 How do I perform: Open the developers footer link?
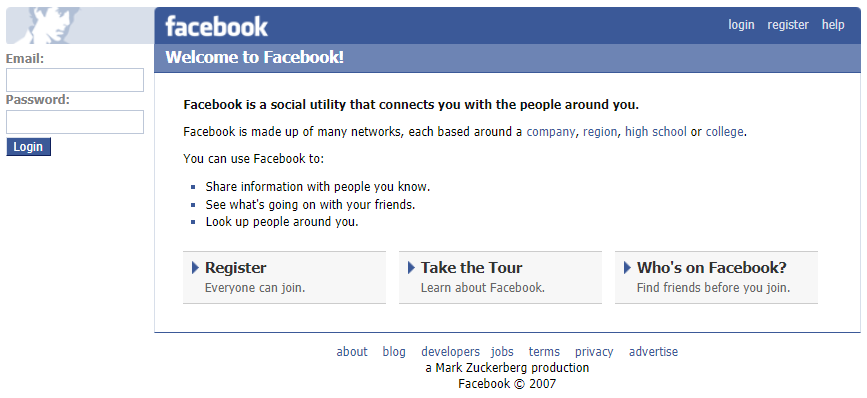[x=450, y=352]
